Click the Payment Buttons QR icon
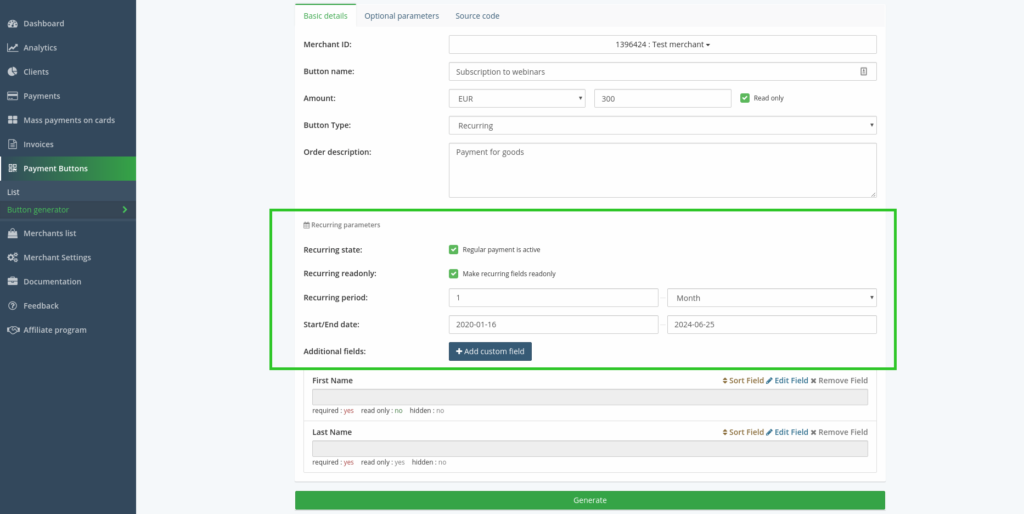 coord(12,169)
